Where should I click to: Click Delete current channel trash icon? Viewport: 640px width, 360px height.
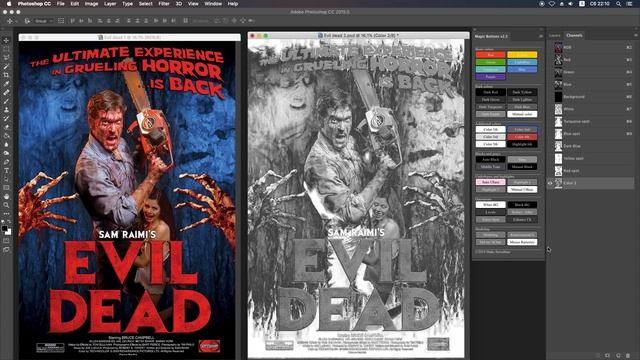[628, 356]
